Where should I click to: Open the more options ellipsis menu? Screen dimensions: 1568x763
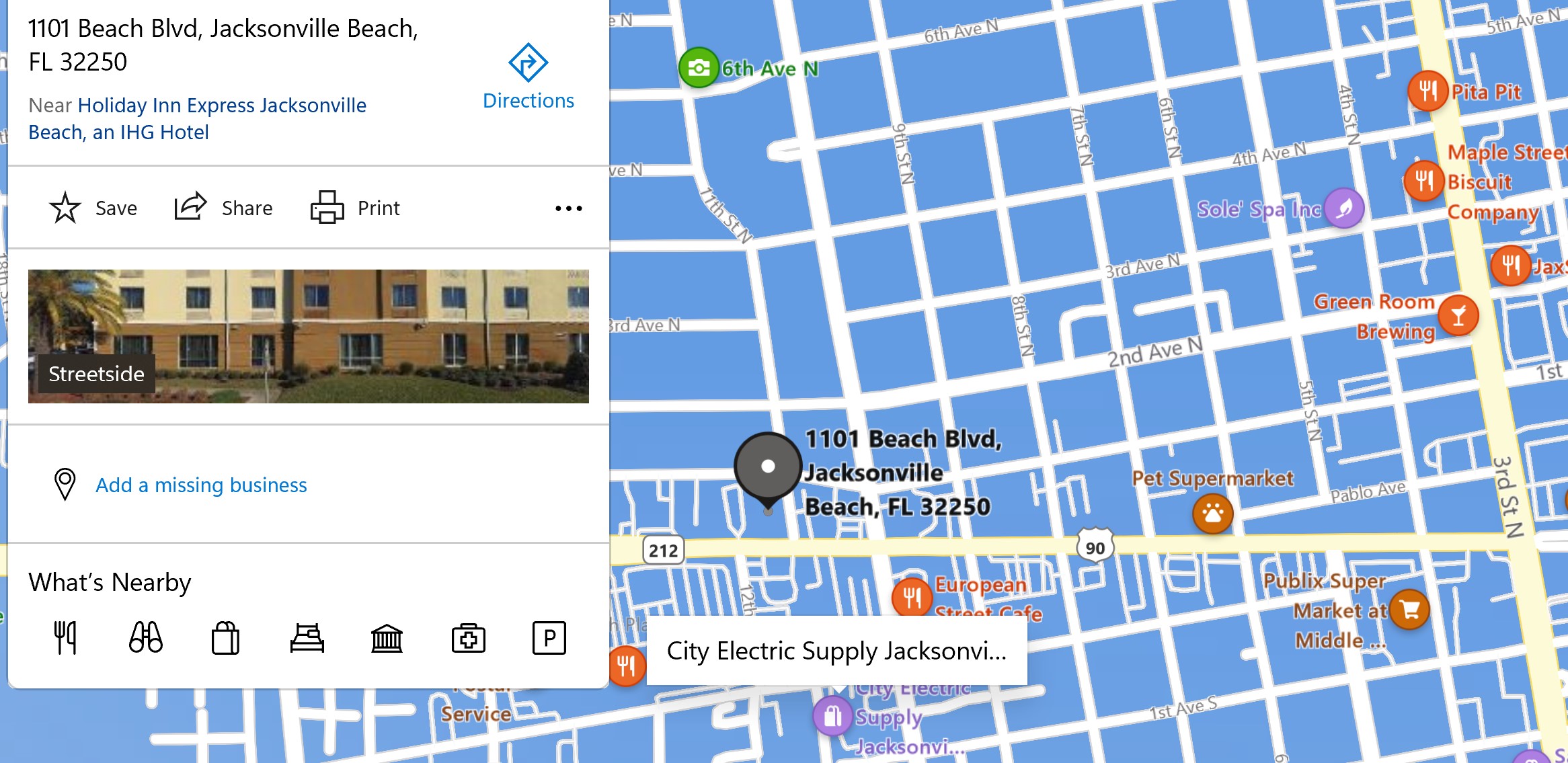click(x=569, y=208)
